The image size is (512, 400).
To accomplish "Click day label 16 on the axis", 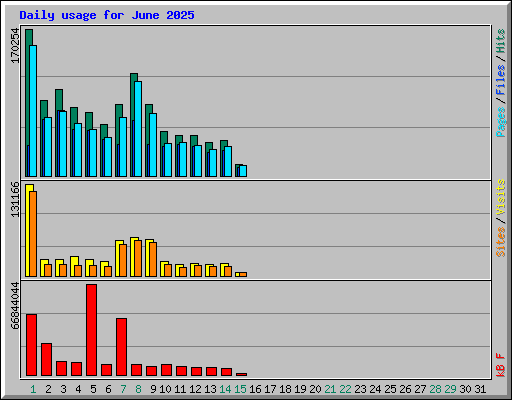I will 255,389.
